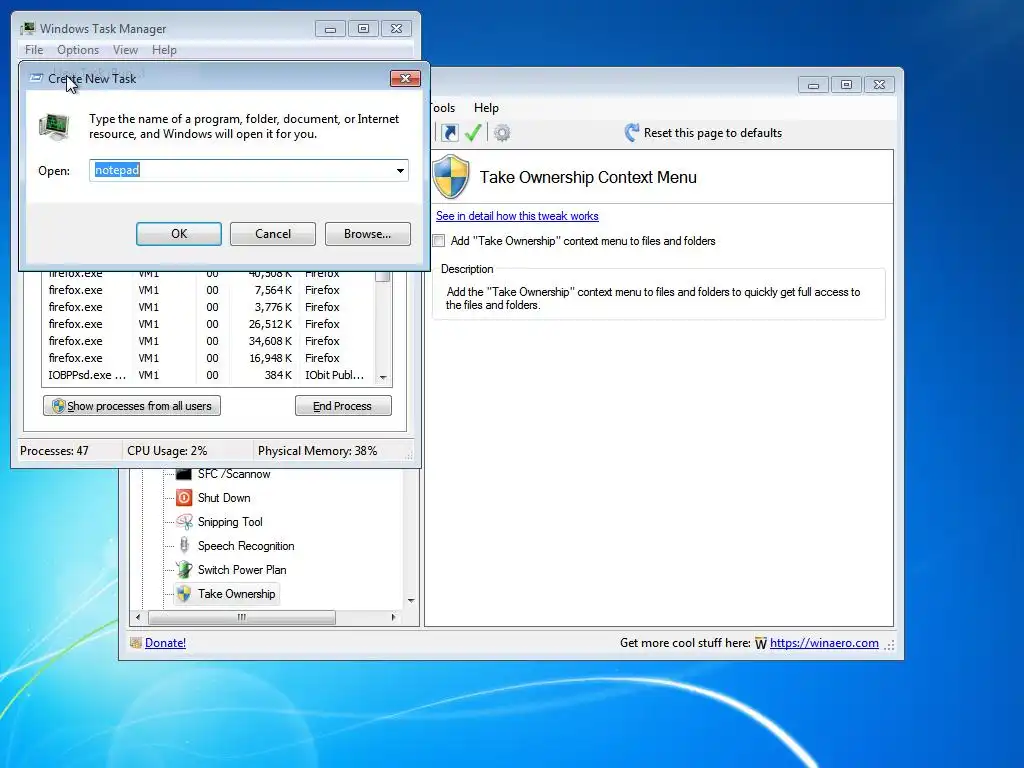Click the SFC /Scannow tree icon

click(184, 474)
